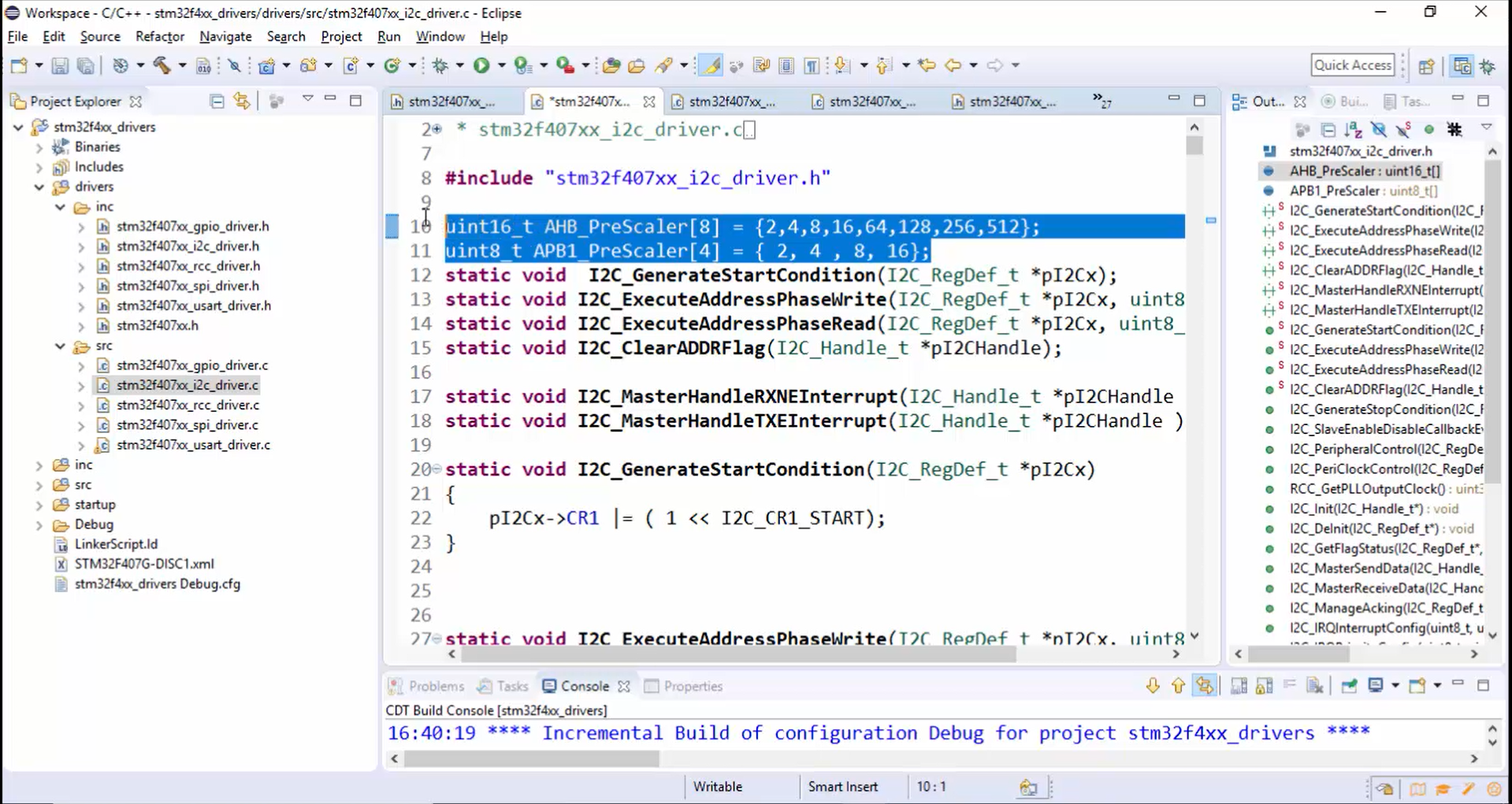Viewport: 1512px width, 804px height.
Task: Click the Save toolbar icon
Action: coord(60,65)
